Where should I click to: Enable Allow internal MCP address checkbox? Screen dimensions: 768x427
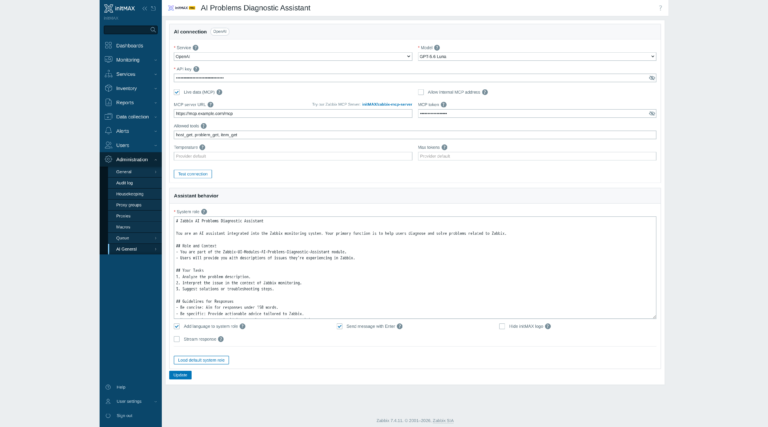point(421,92)
